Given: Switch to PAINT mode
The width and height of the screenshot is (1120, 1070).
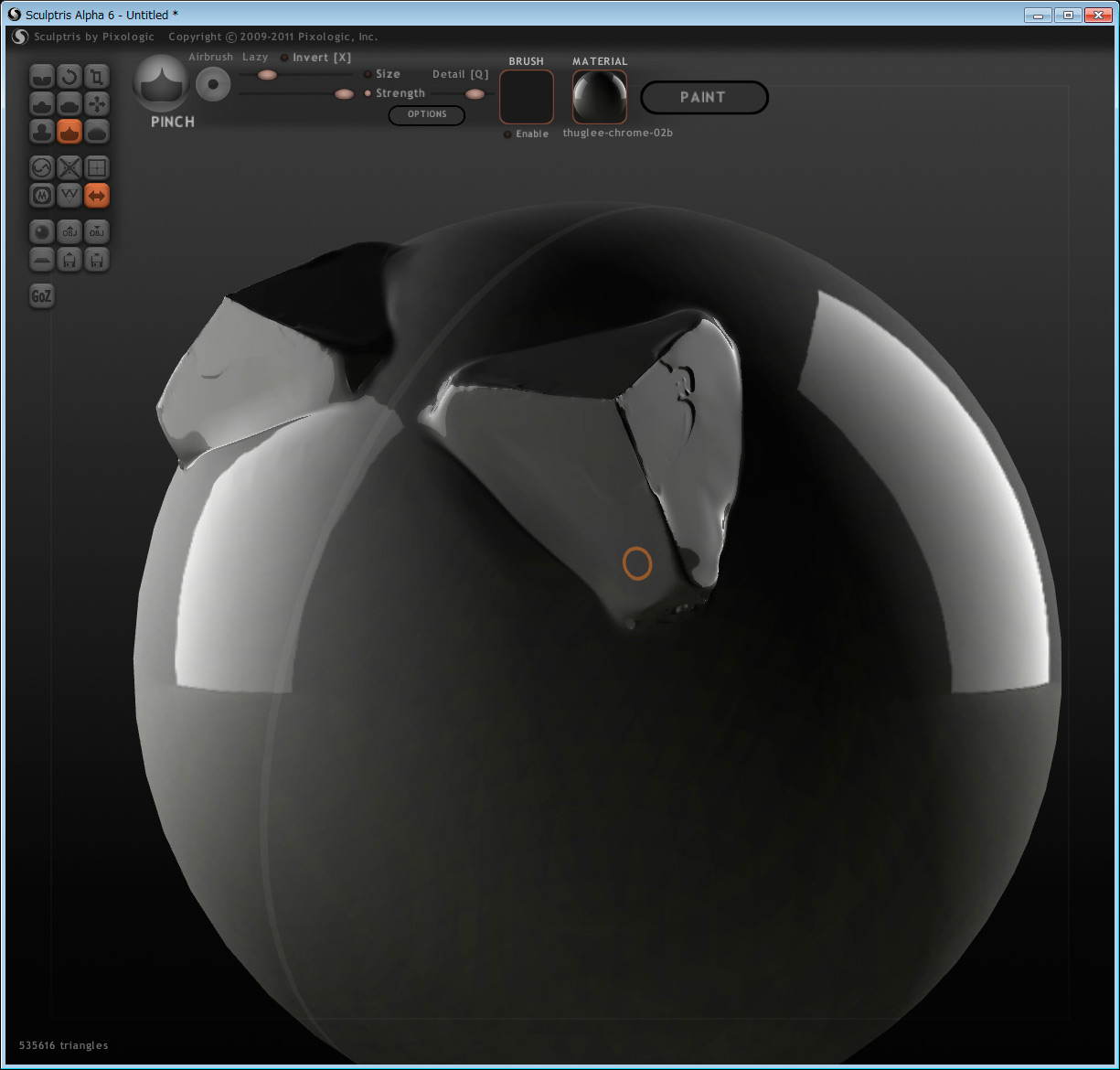Looking at the screenshot, I should 703,97.
